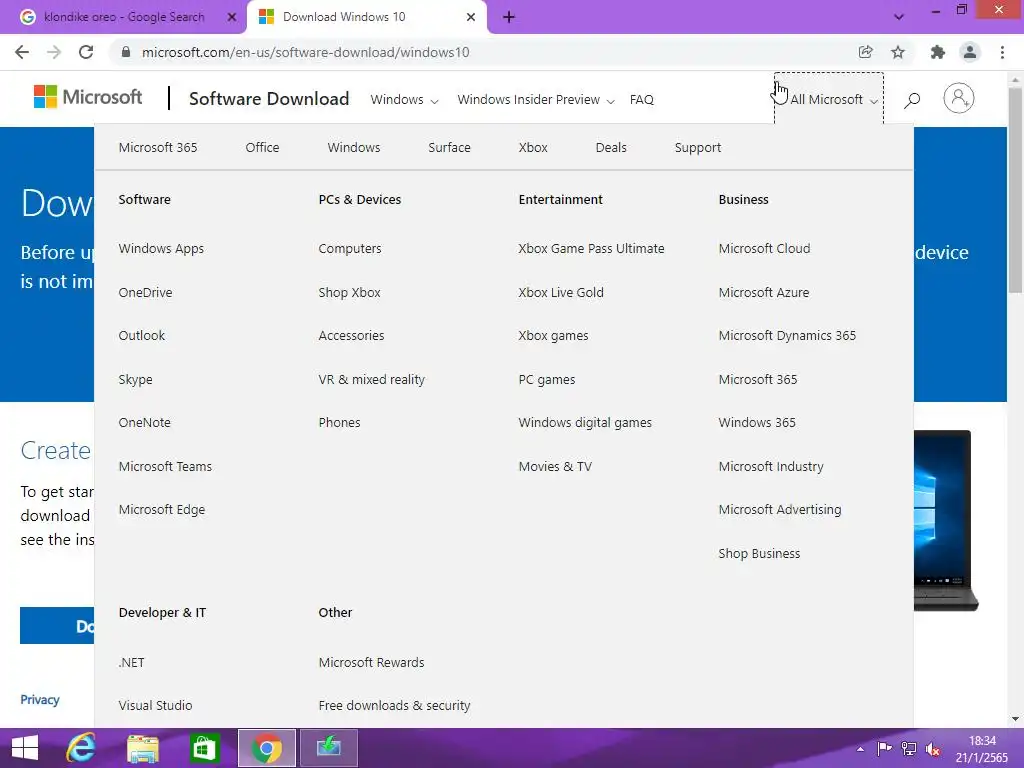This screenshot has width=1024, height=768.
Task: Reload the current page
Action: click(86, 52)
